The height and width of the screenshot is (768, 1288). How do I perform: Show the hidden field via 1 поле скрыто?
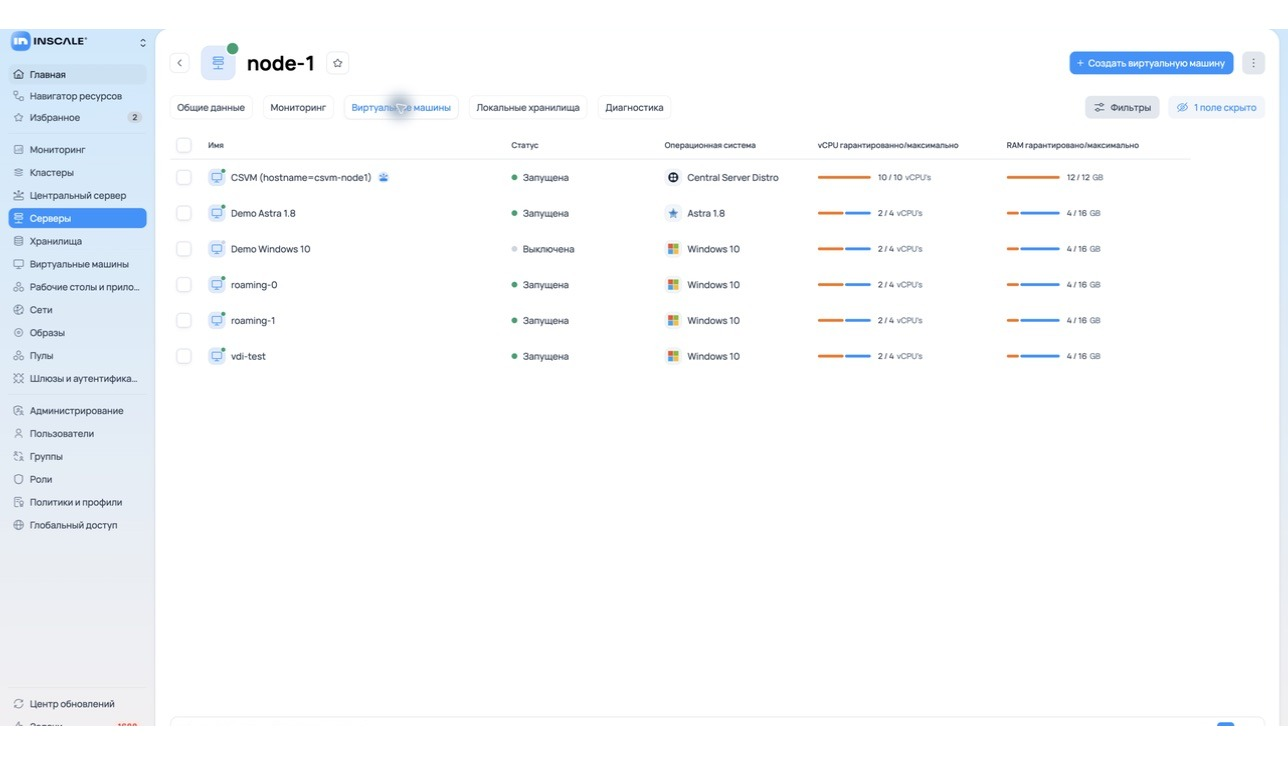[1216, 107]
